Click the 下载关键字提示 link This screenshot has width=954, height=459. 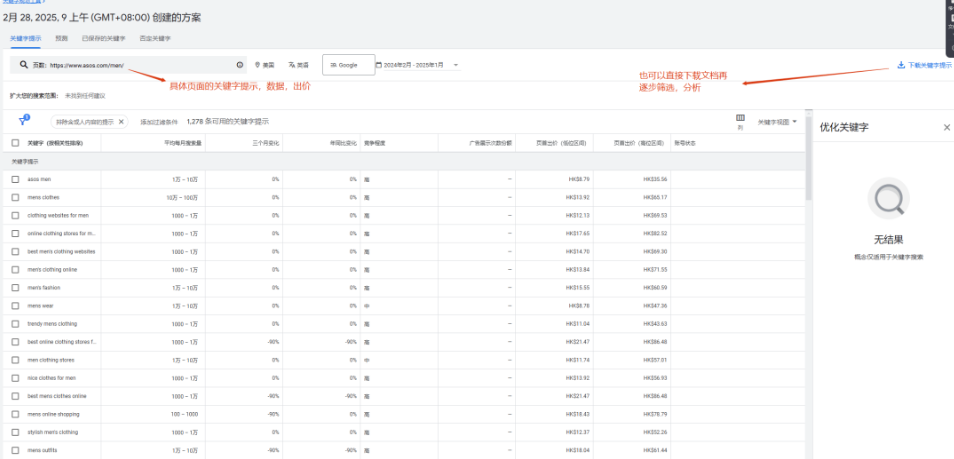(x=929, y=65)
